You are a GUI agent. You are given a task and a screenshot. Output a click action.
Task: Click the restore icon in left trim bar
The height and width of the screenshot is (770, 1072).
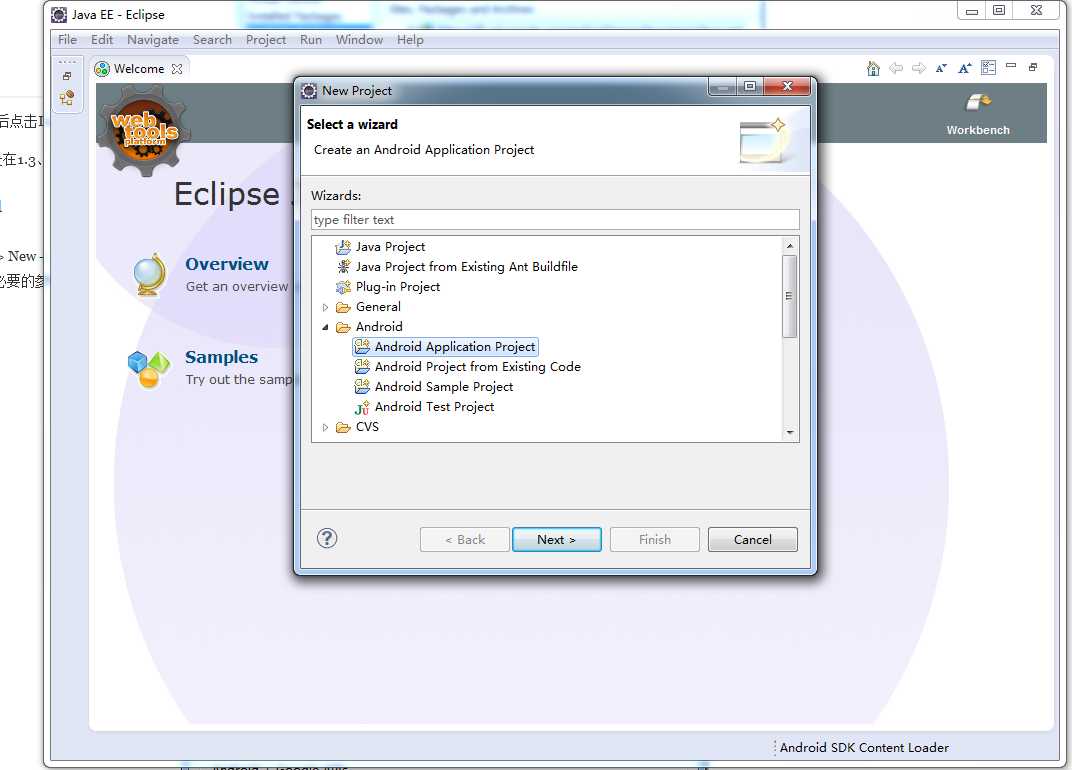click(x=67, y=76)
